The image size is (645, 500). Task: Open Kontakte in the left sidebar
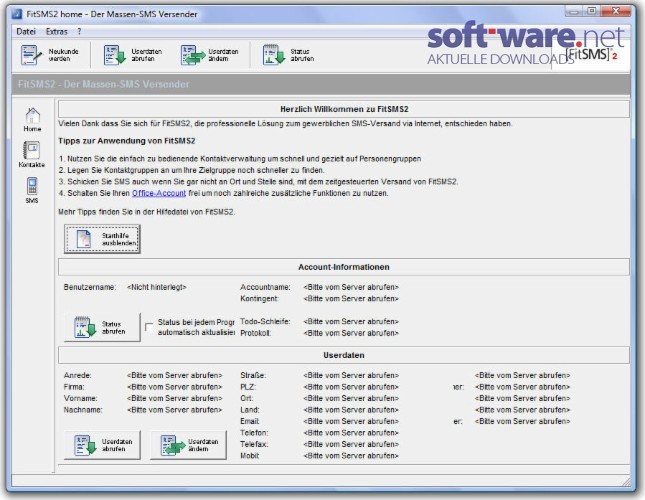pyautogui.click(x=32, y=155)
